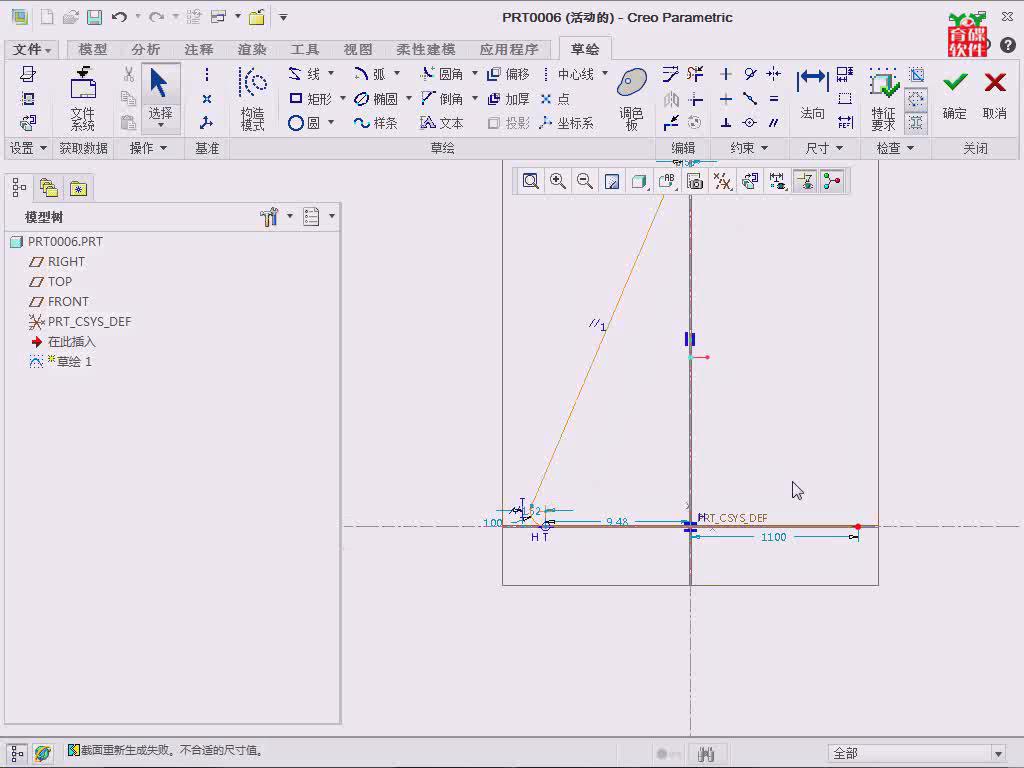Select the Thicken (加厚) tool
The width and height of the screenshot is (1024, 768).
point(509,99)
